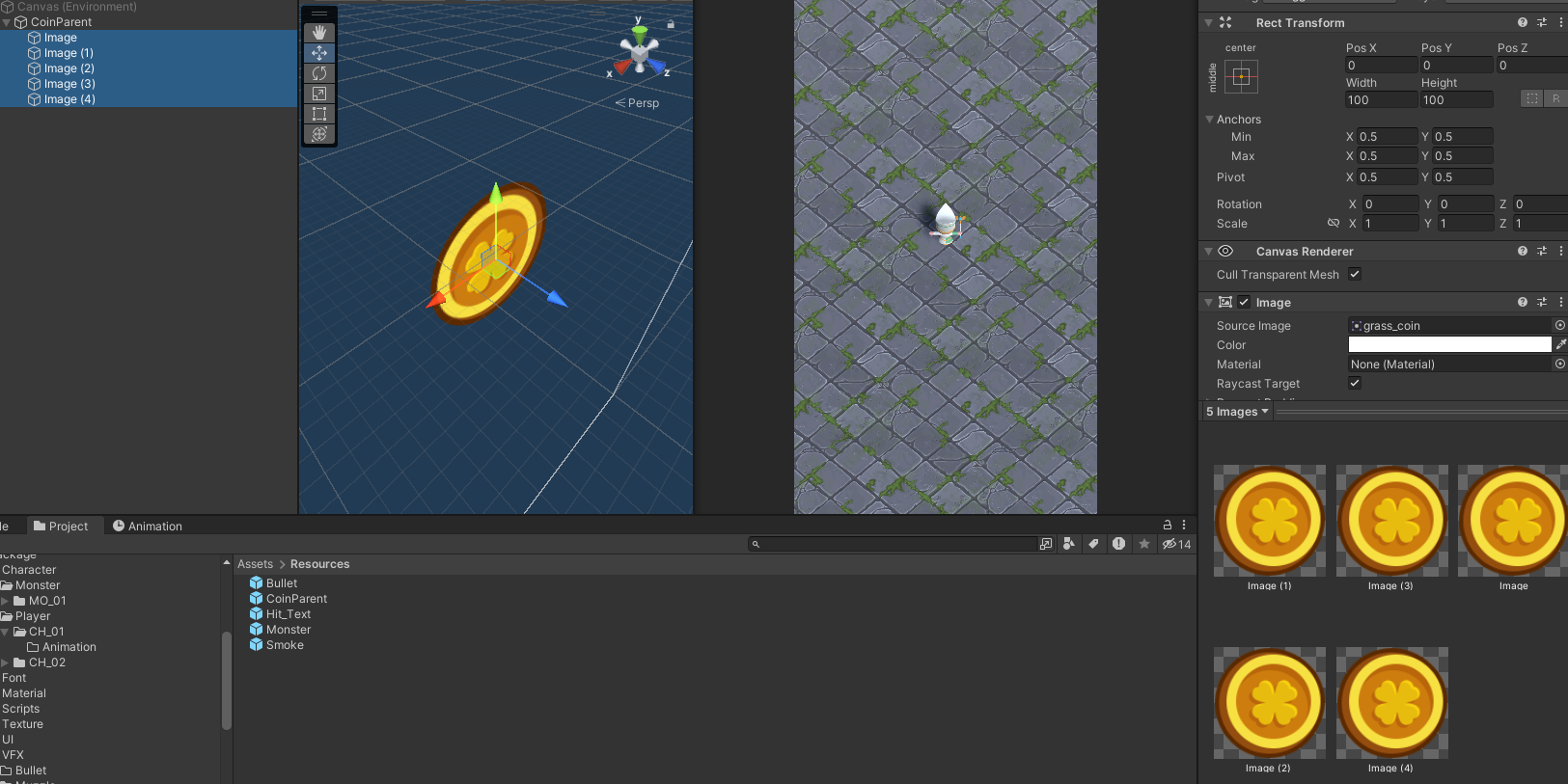Viewport: 1568px width, 784px height.
Task: Click the favorites star icon
Action: [1144, 544]
